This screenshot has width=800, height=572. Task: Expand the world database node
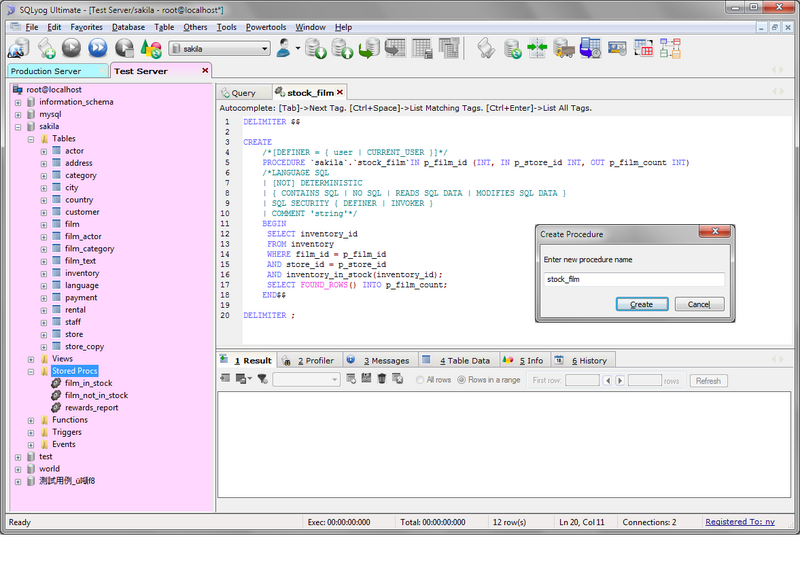tap(17, 469)
